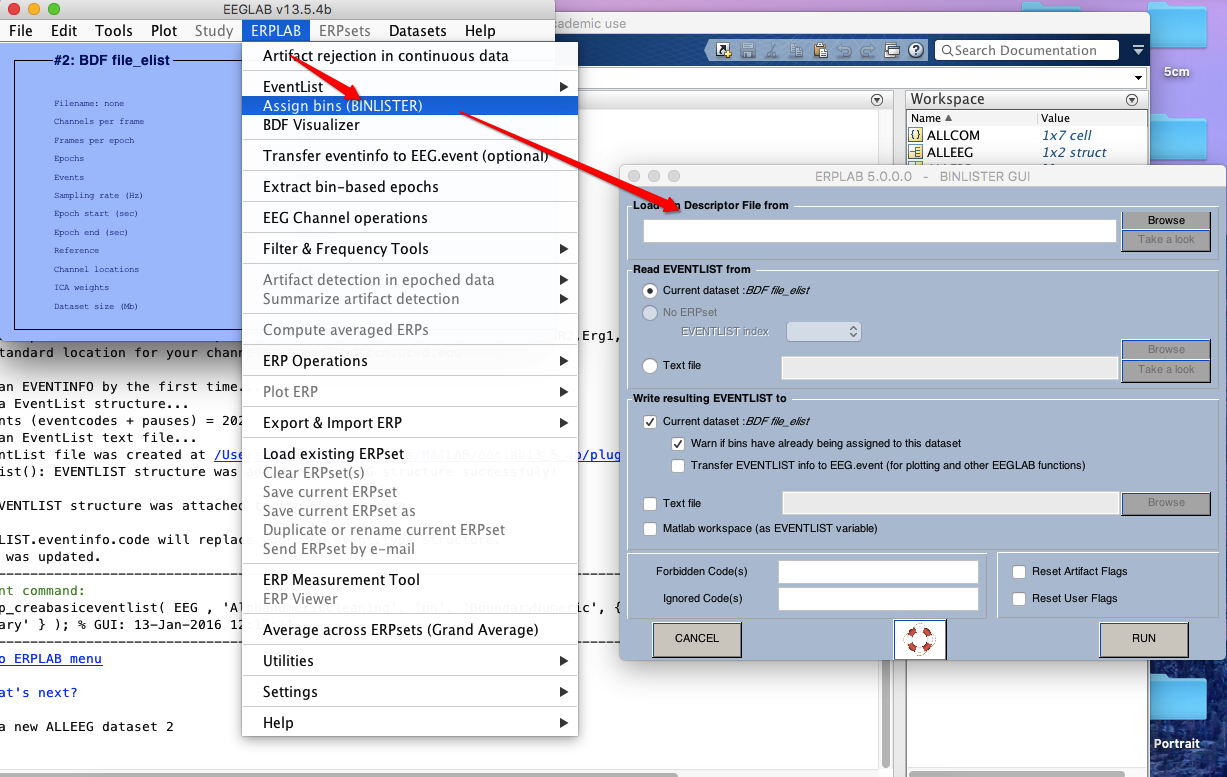This screenshot has height=777, width=1227.
Task: Browse for Bin Descriptor File
Action: coord(1166,220)
